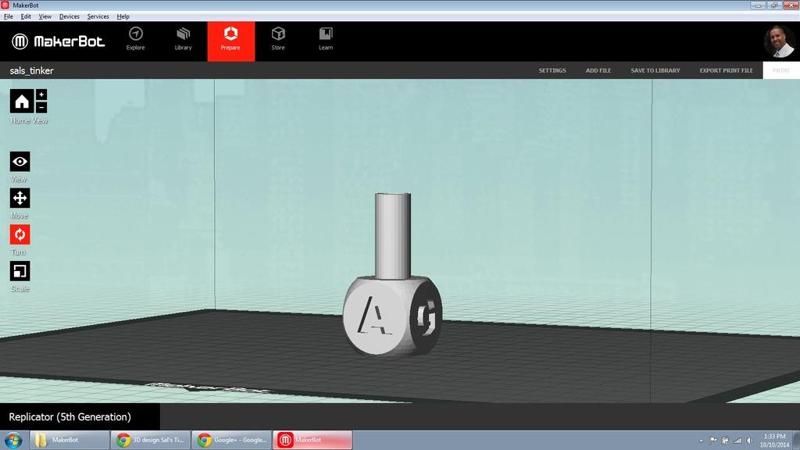
Task: Open the Explore section
Action: click(136, 40)
